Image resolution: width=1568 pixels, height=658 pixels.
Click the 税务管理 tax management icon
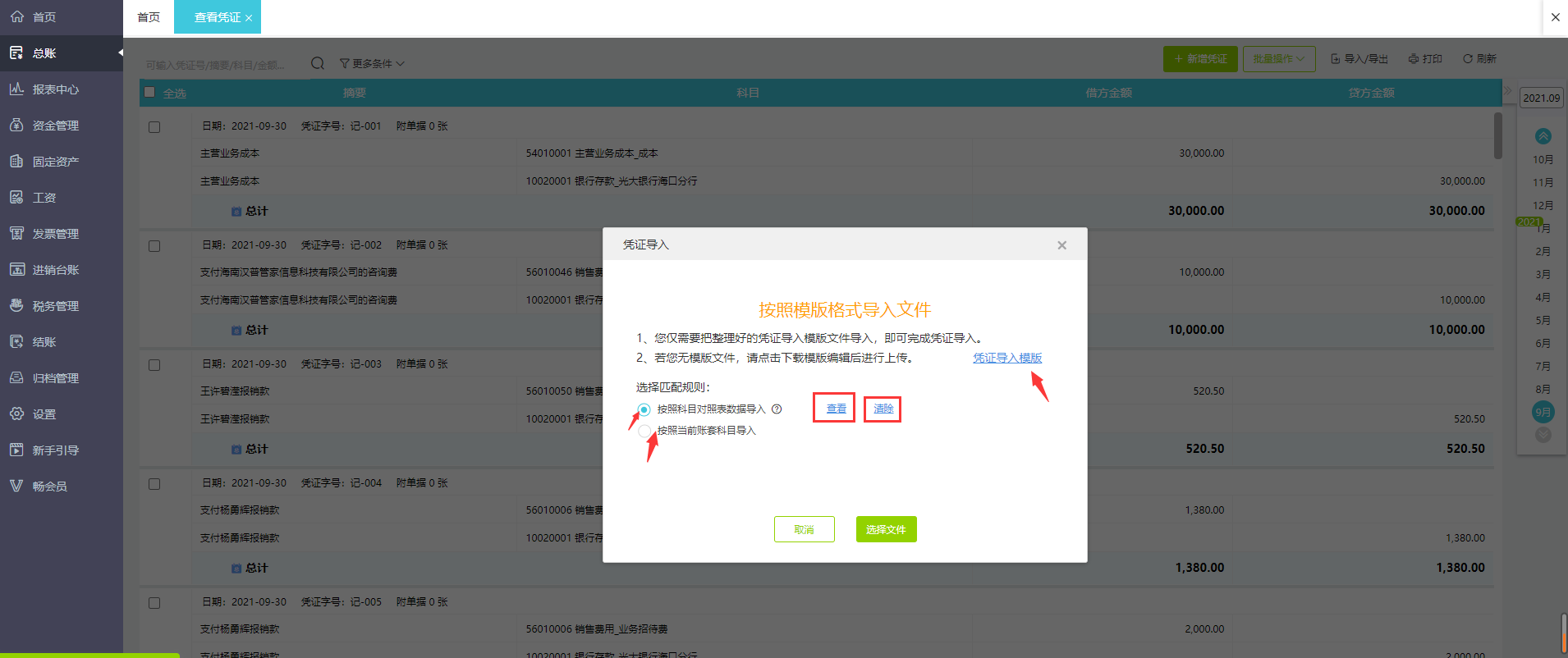click(16, 306)
